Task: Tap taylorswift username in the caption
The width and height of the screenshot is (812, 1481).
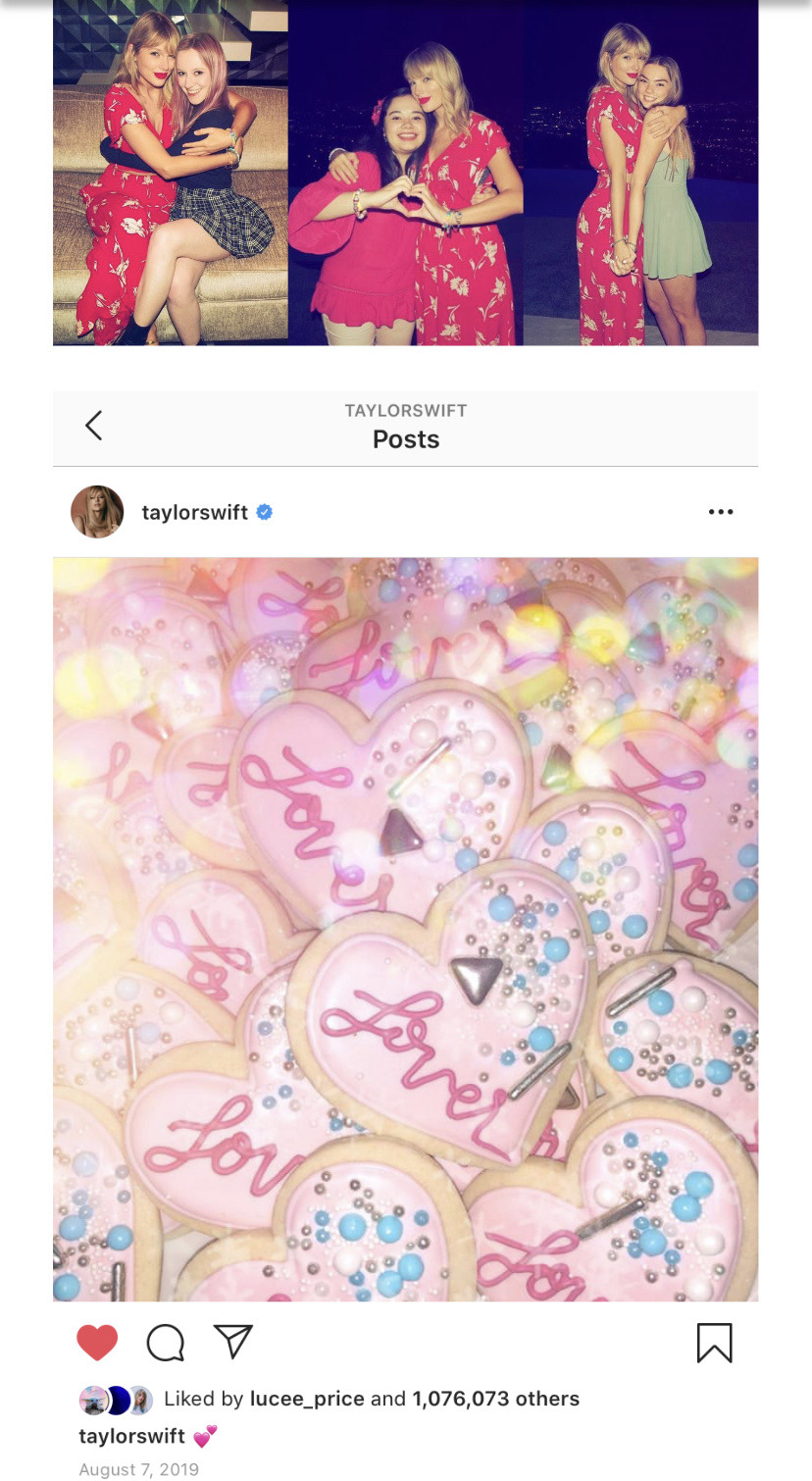Action: tap(131, 1436)
